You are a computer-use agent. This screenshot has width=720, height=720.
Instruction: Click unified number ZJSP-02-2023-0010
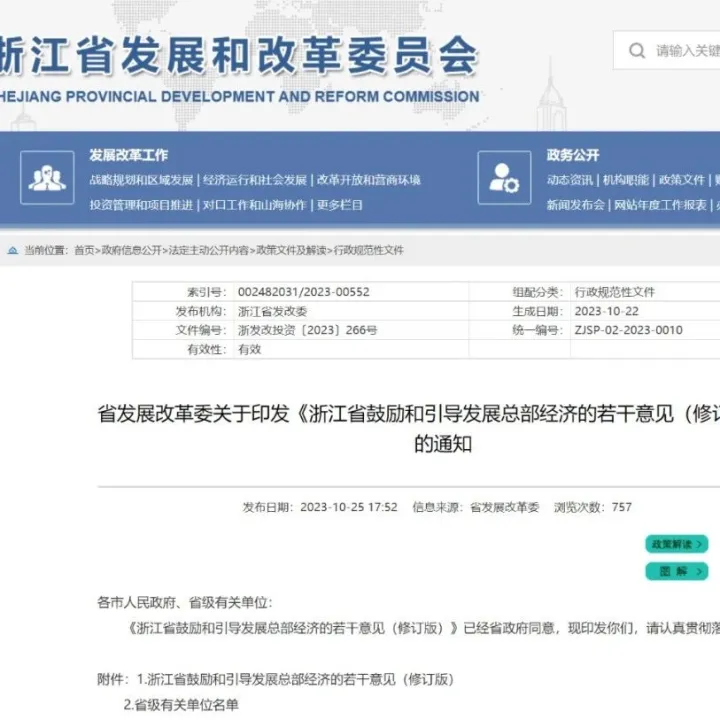pos(629,330)
